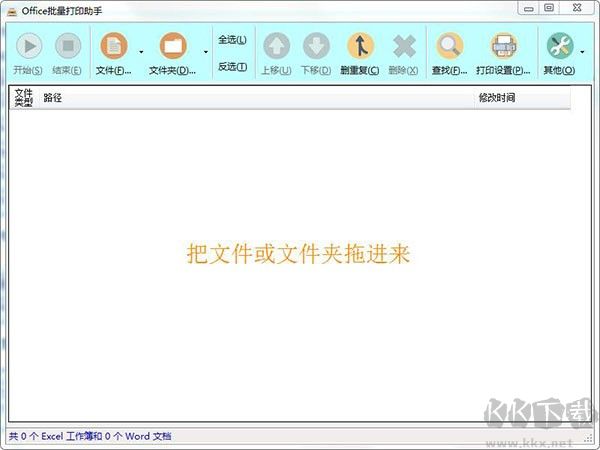Move item up with 上移(U) icon
600x450 pixels.
[276, 46]
